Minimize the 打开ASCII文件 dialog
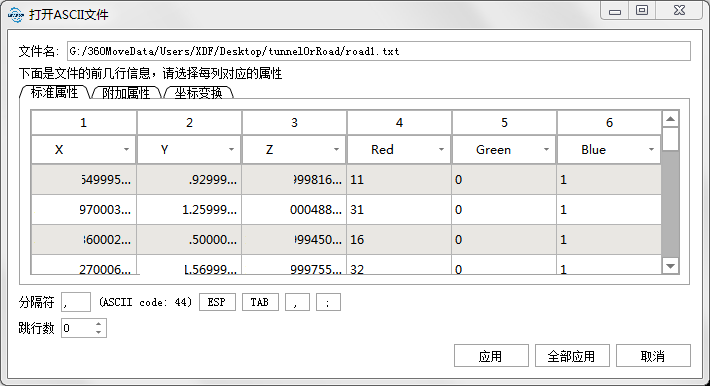Screen dimensions: 710x386 click(614, 11)
